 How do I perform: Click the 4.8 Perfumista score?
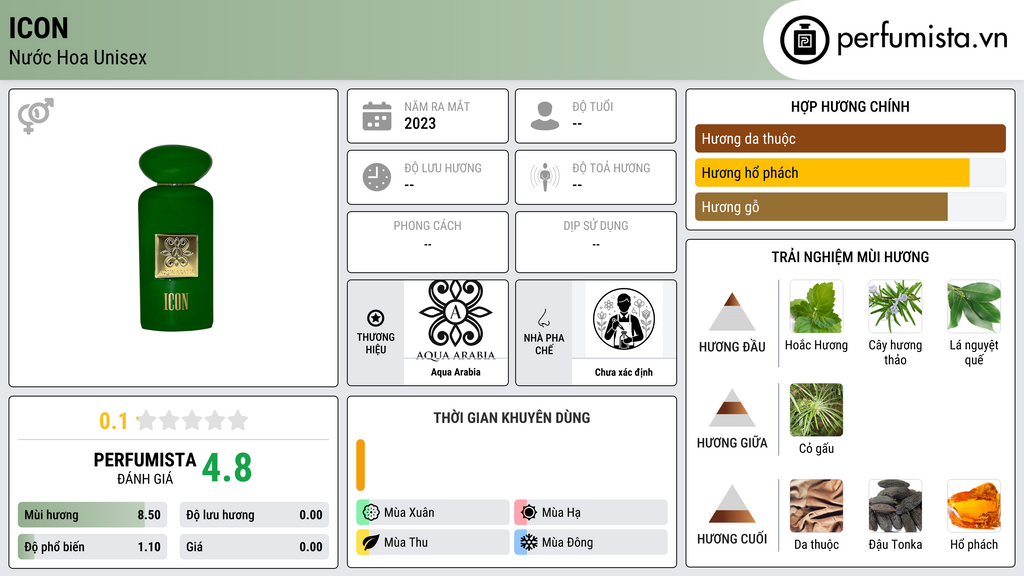coord(227,468)
